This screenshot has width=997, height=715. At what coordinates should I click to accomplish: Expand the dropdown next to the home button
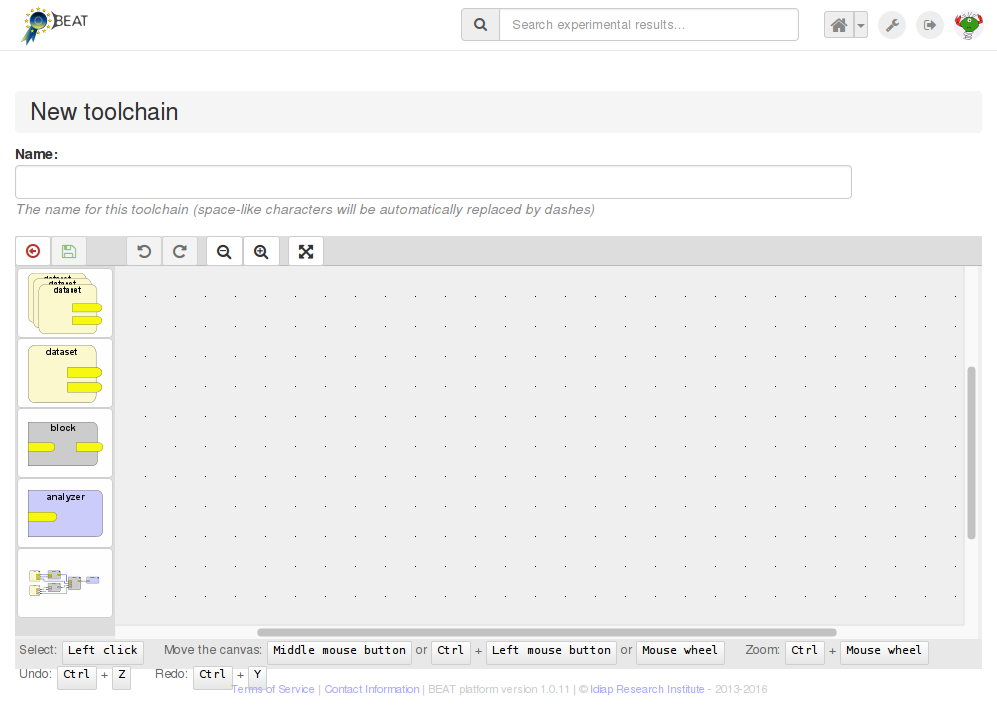860,24
